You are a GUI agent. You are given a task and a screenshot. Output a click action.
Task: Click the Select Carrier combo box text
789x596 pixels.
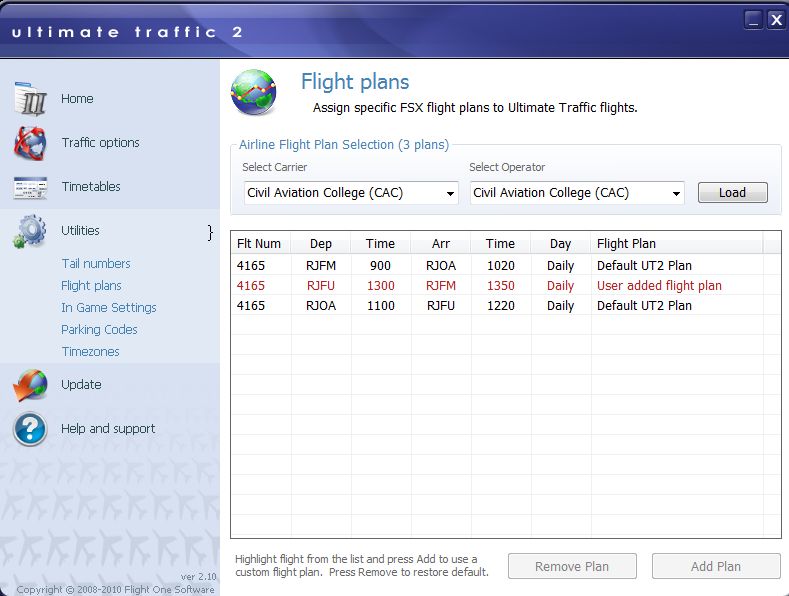point(325,193)
